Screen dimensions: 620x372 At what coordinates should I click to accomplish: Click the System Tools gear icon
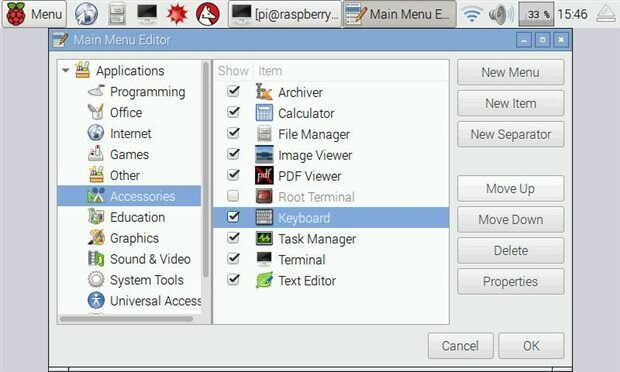coord(96,279)
